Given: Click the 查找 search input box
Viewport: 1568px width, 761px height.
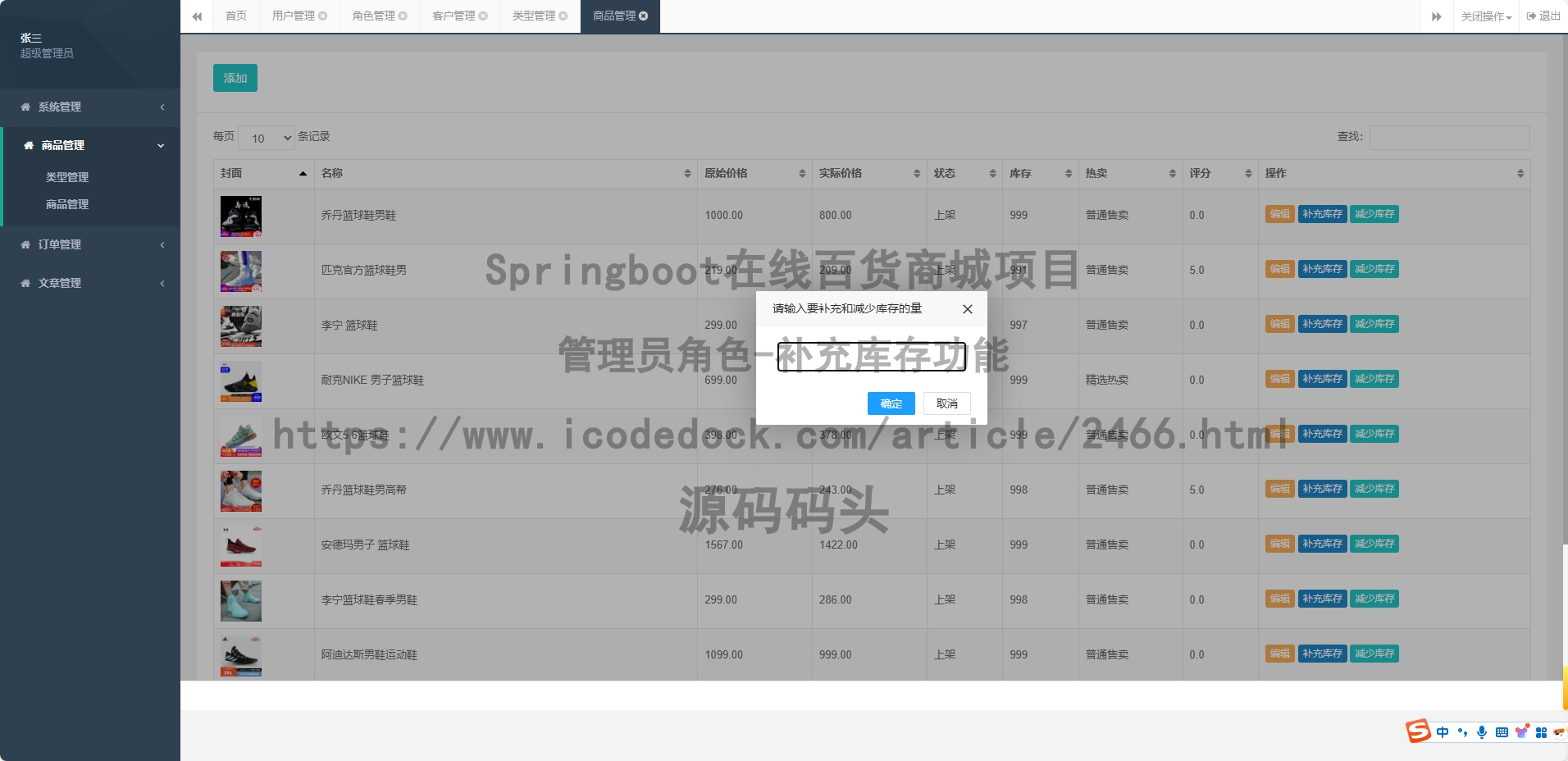Looking at the screenshot, I should click(1449, 138).
